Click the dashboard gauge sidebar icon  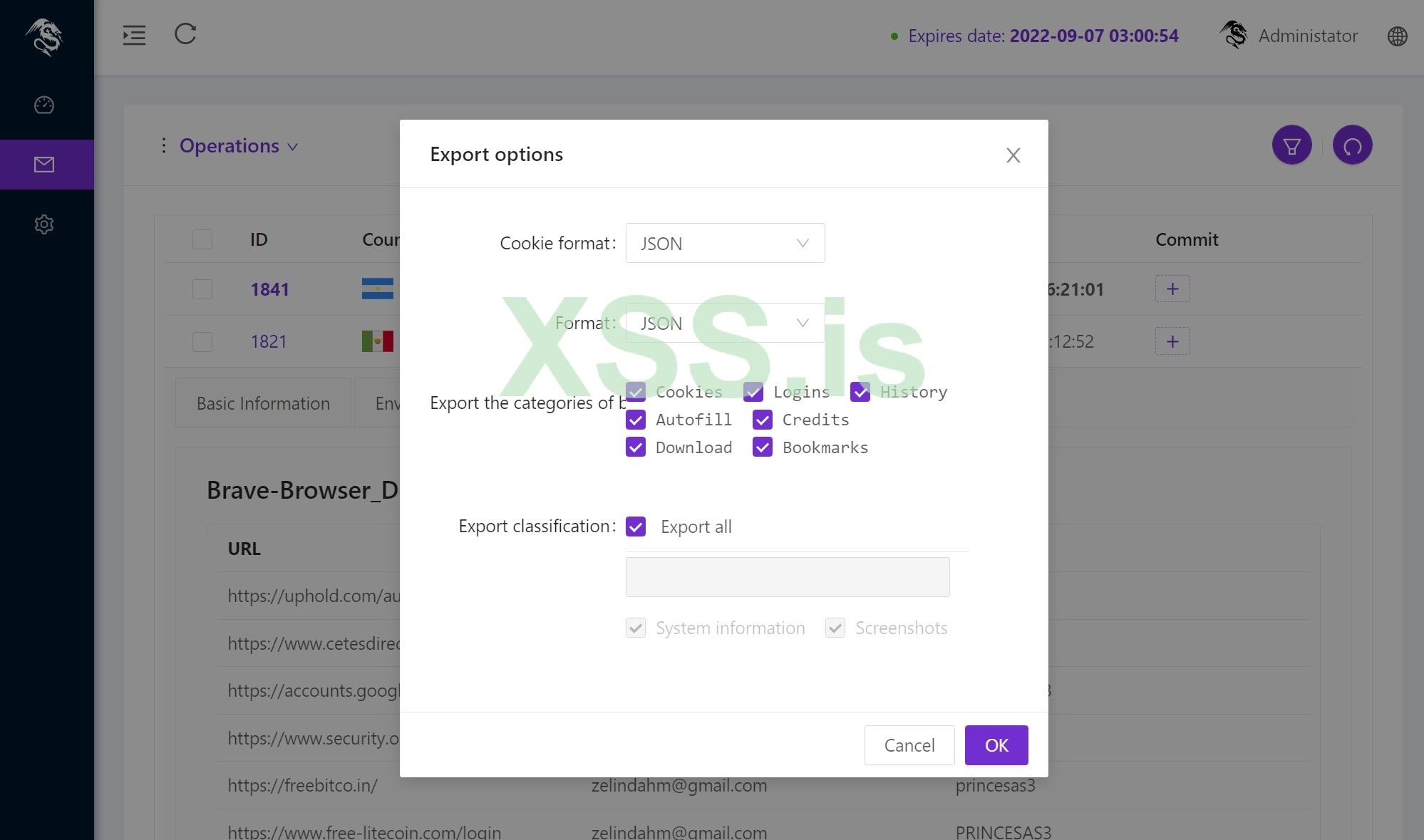[44, 105]
